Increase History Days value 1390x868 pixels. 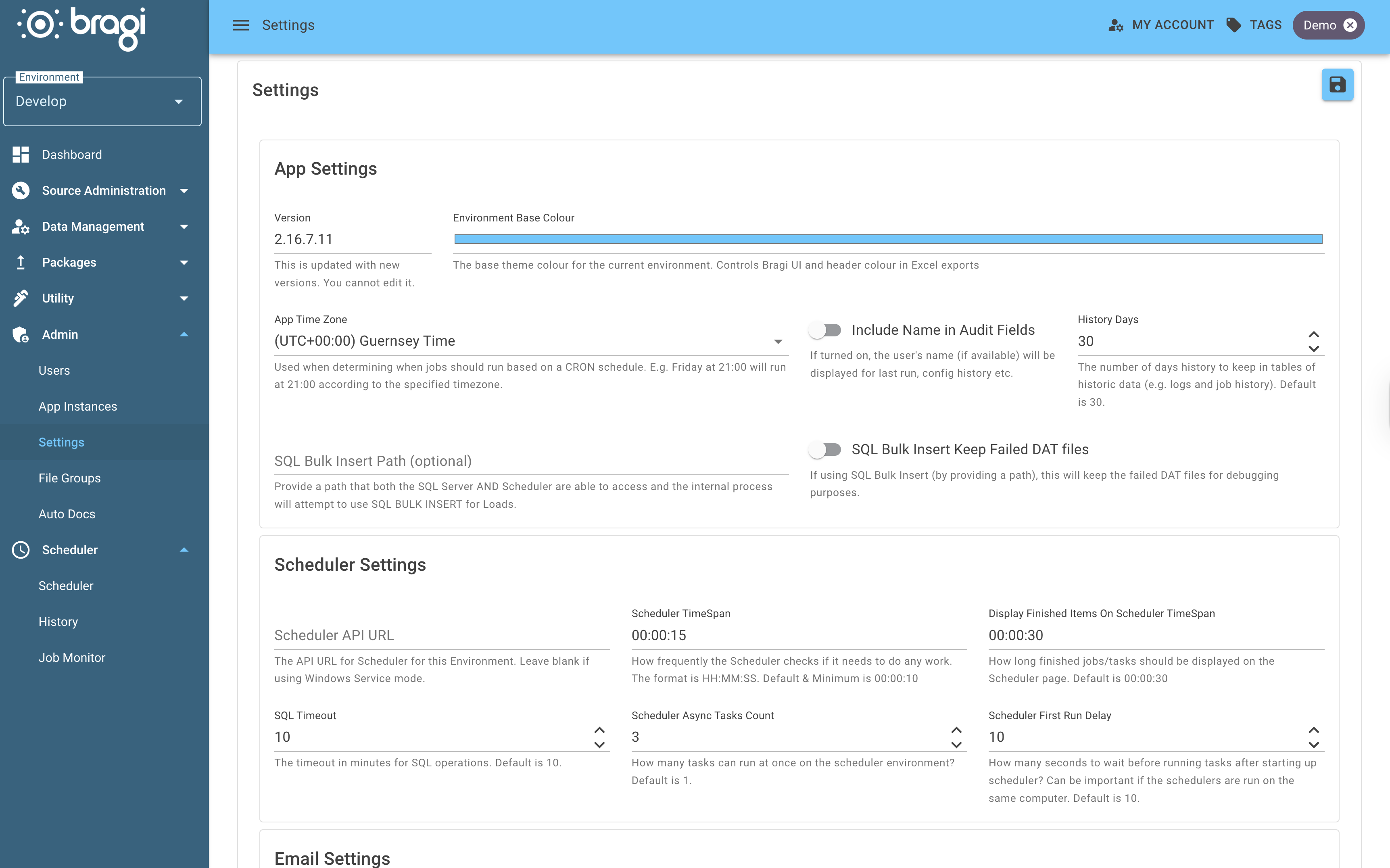[1314, 335]
